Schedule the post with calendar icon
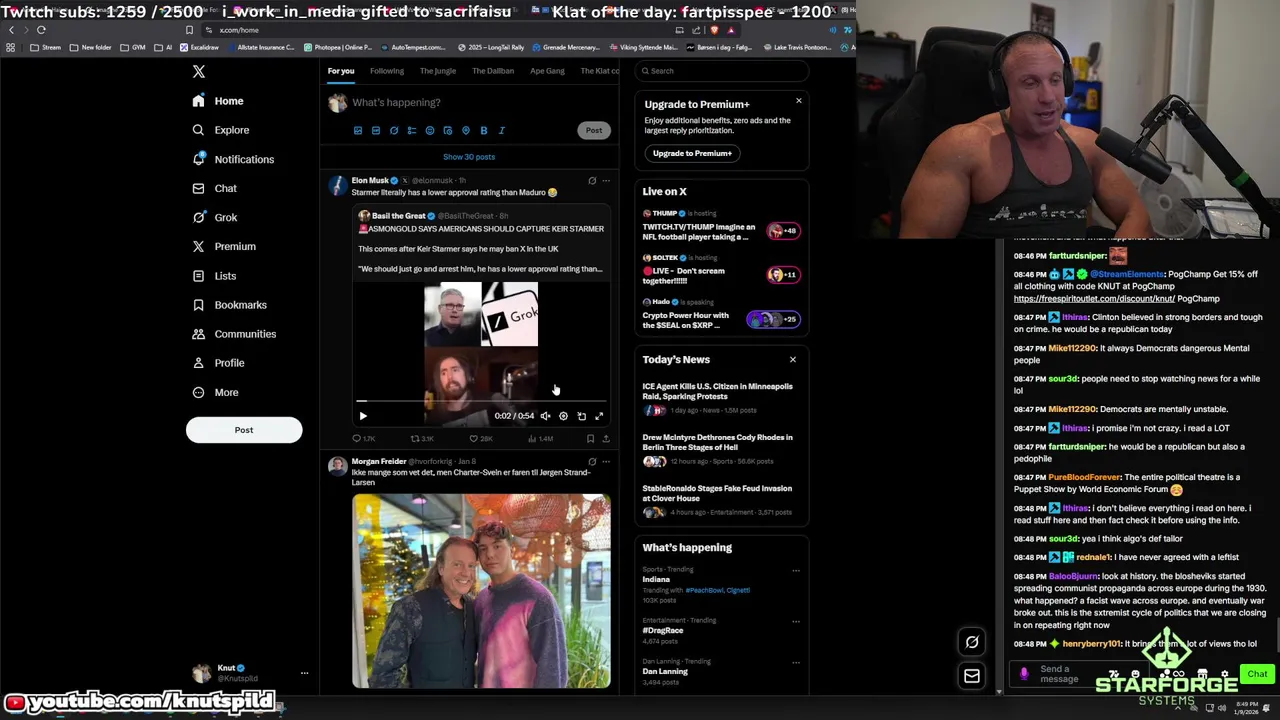The height and width of the screenshot is (720, 1280). click(448, 130)
